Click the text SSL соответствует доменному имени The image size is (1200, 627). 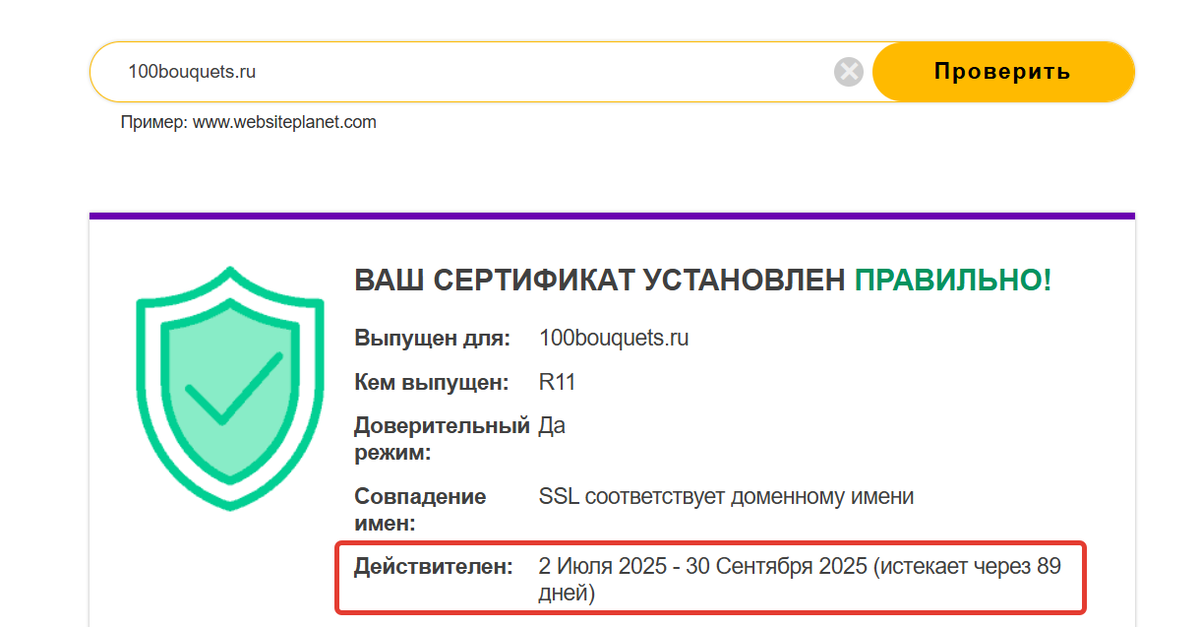[726, 497]
